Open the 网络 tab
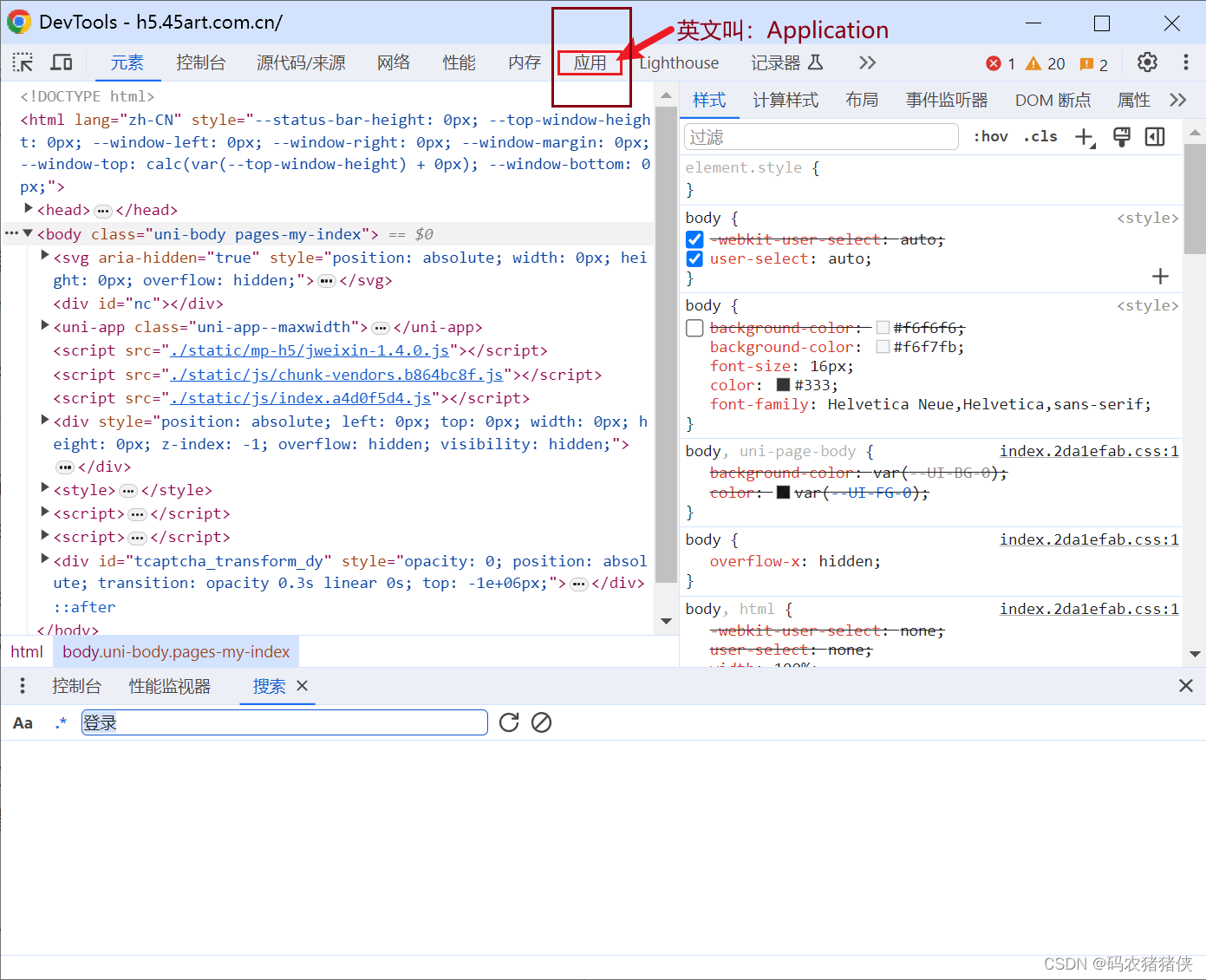This screenshot has height=980, width=1206. point(394,62)
